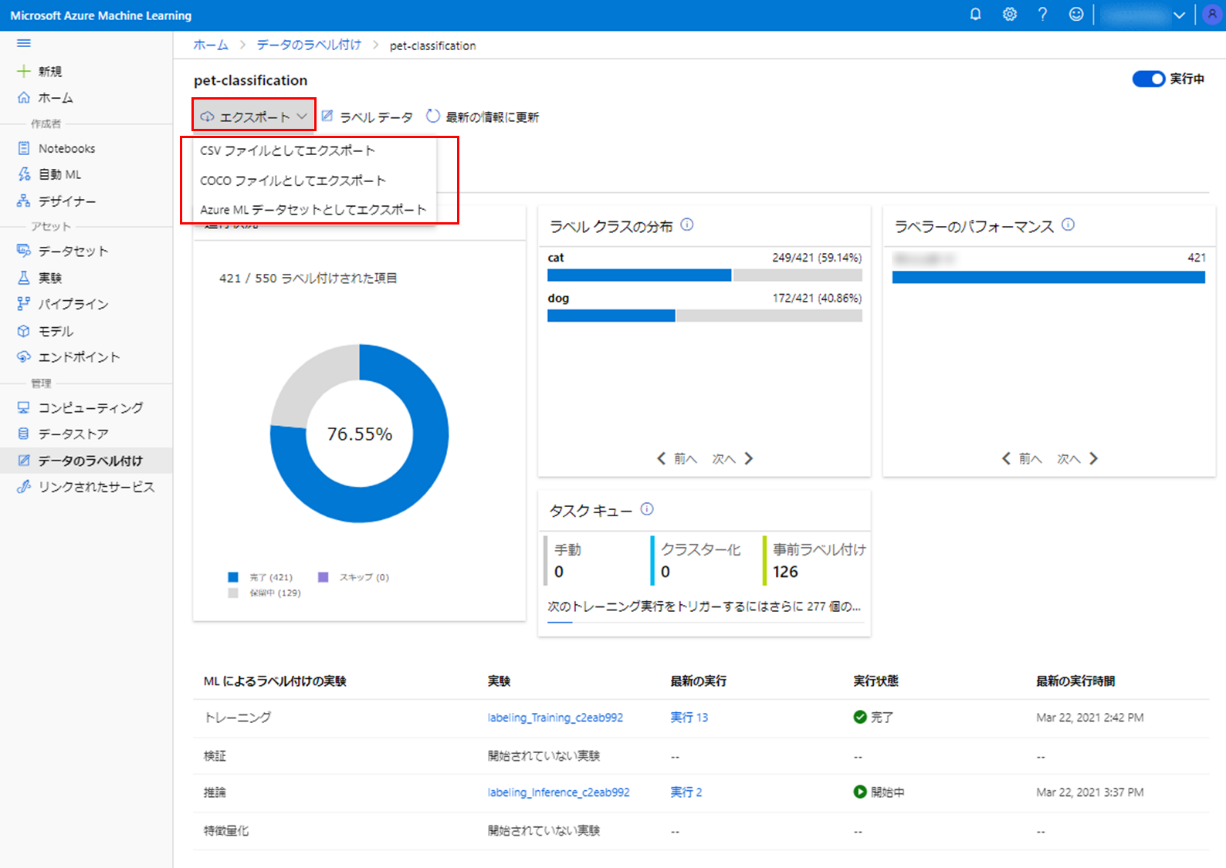This screenshot has width=1226, height=868.
Task: Click the 最新の実行時間 column header
Action: click(x=1075, y=681)
